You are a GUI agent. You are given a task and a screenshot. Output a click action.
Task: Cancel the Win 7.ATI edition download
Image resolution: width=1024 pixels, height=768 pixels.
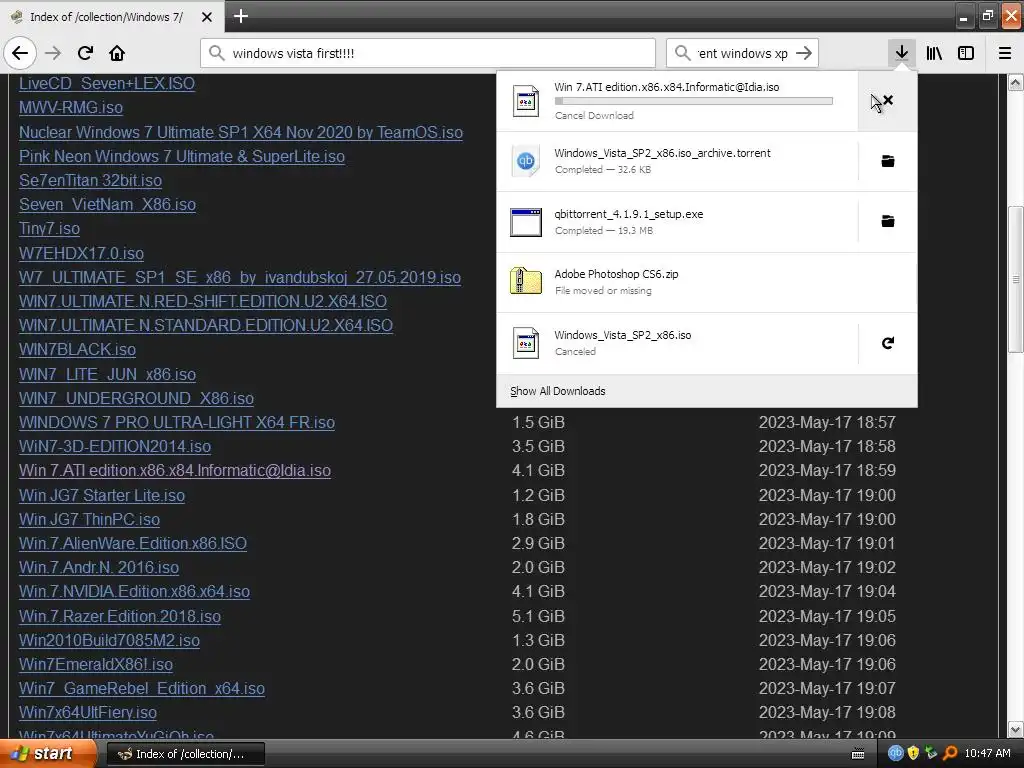[x=888, y=101]
